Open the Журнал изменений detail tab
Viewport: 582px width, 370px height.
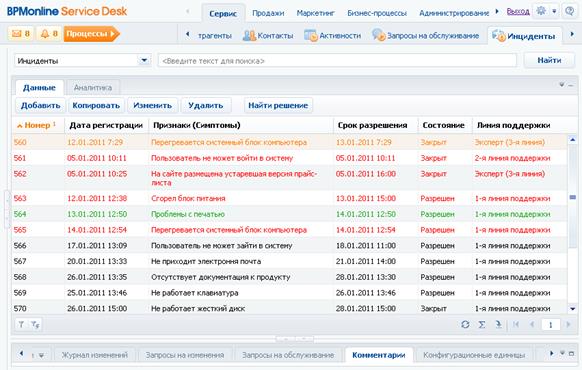pyautogui.click(x=95, y=355)
